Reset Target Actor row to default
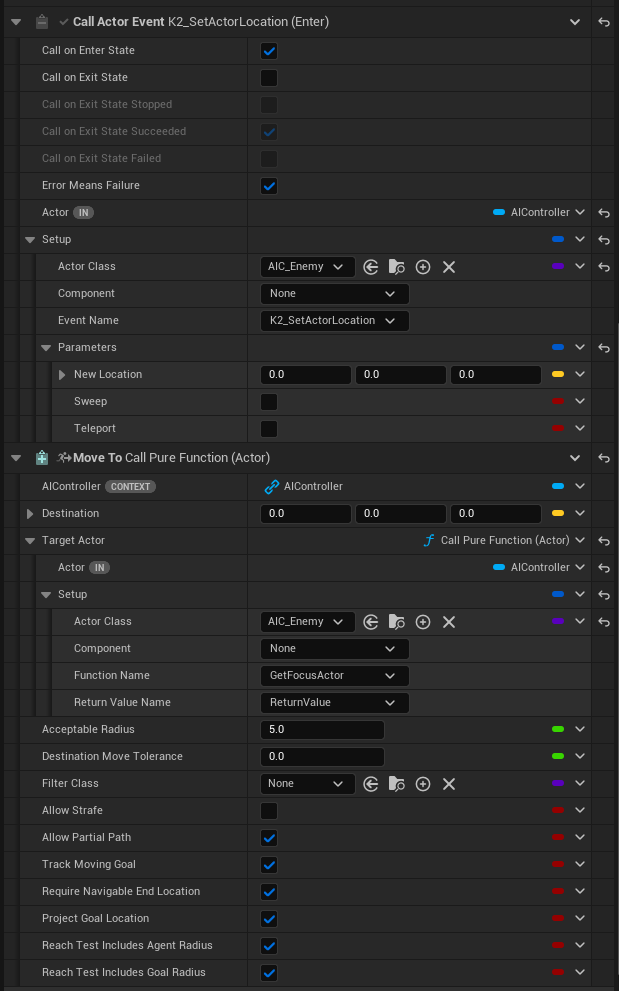Image resolution: width=619 pixels, height=991 pixels. (x=604, y=541)
